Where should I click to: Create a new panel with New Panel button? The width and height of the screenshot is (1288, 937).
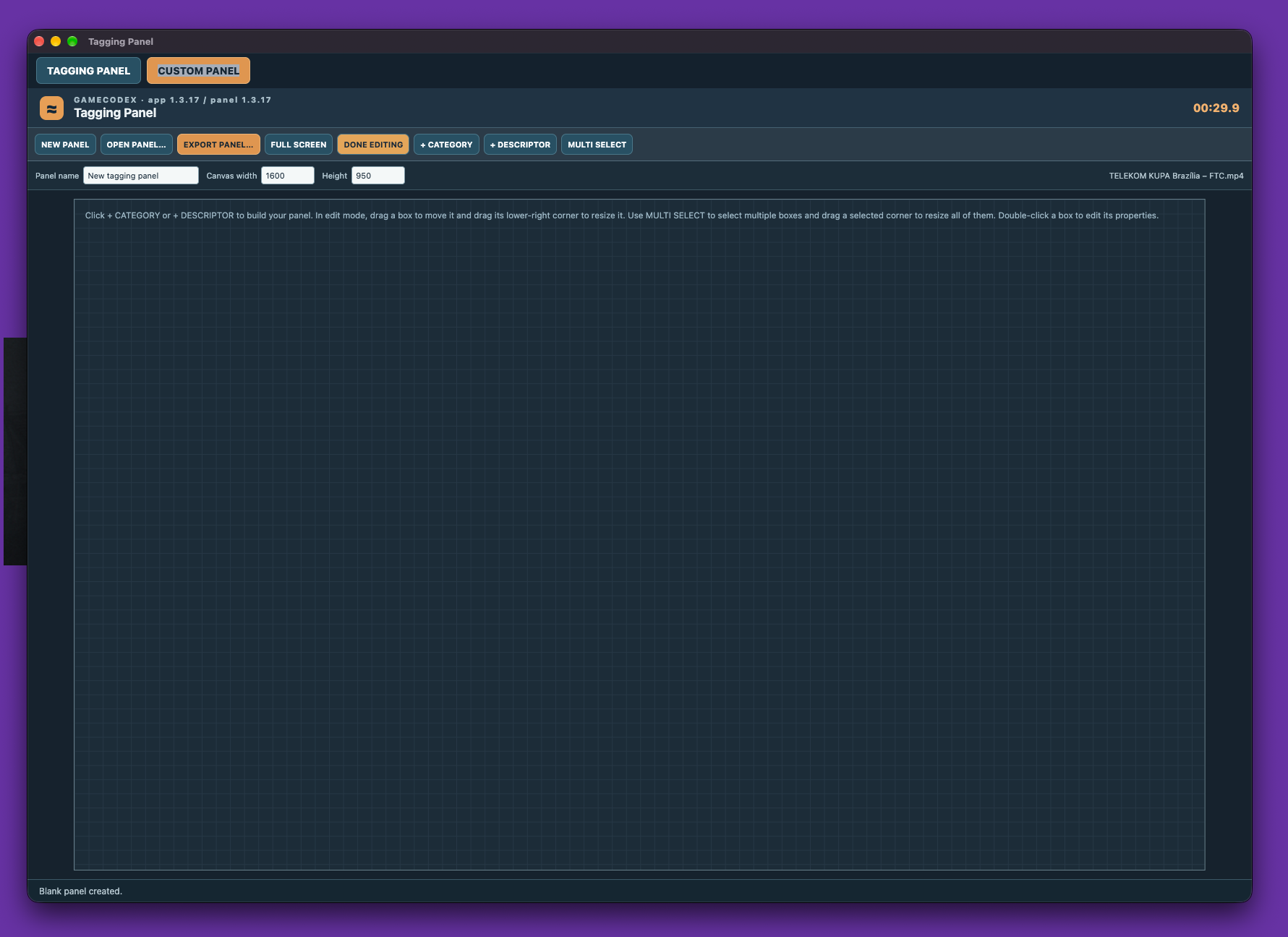[x=65, y=145]
